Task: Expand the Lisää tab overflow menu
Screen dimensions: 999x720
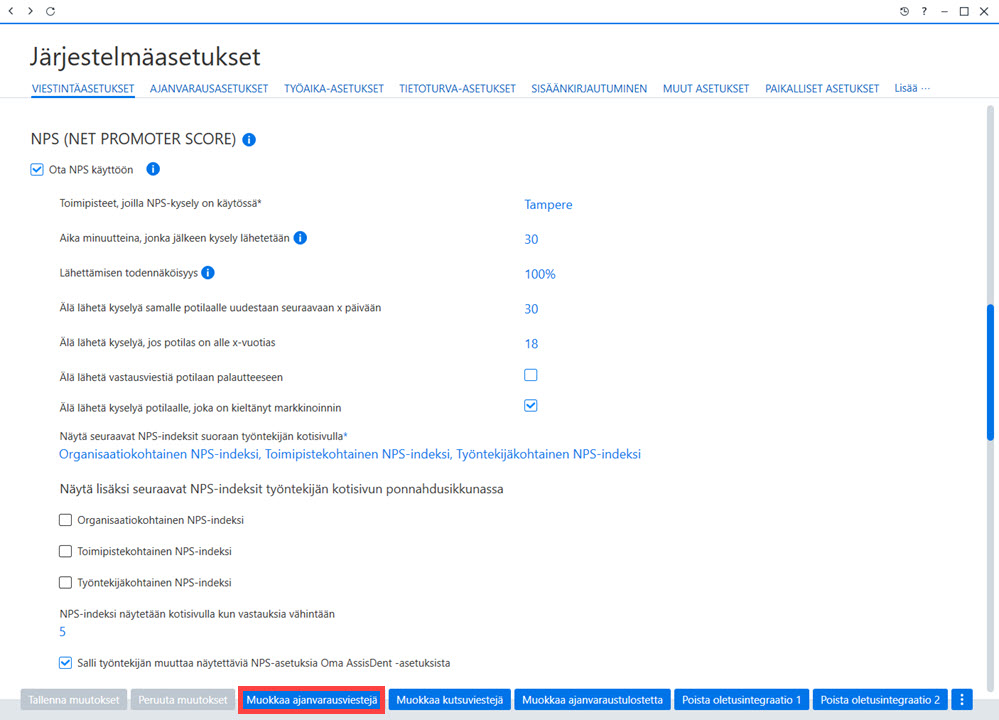Action: pyautogui.click(x=912, y=88)
